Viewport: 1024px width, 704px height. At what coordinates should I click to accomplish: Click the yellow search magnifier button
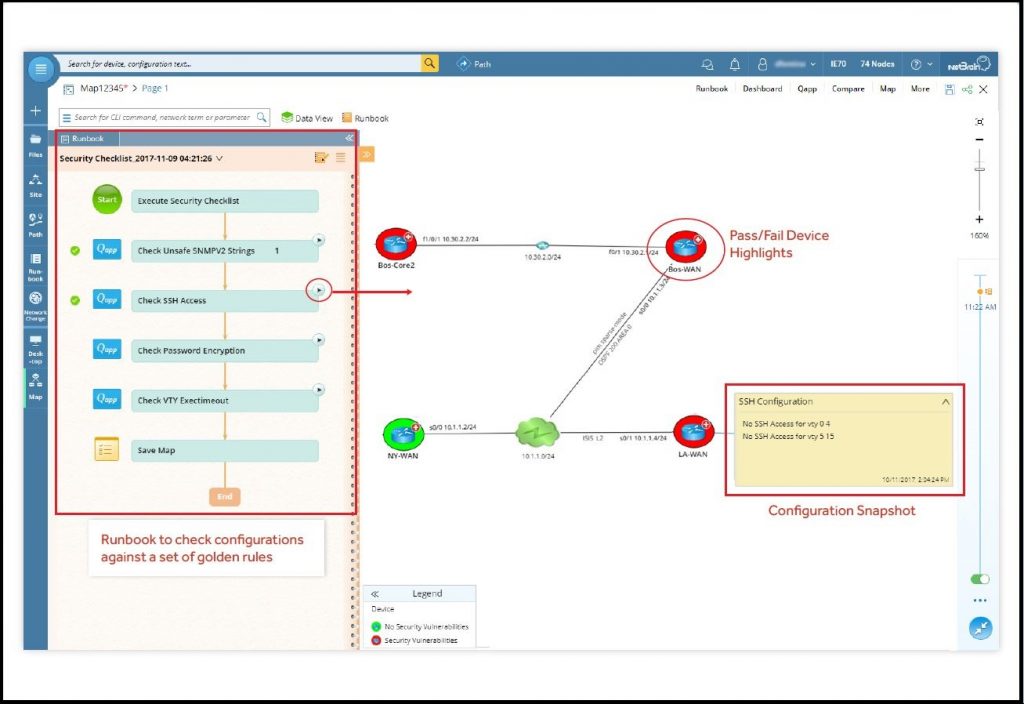coord(429,63)
